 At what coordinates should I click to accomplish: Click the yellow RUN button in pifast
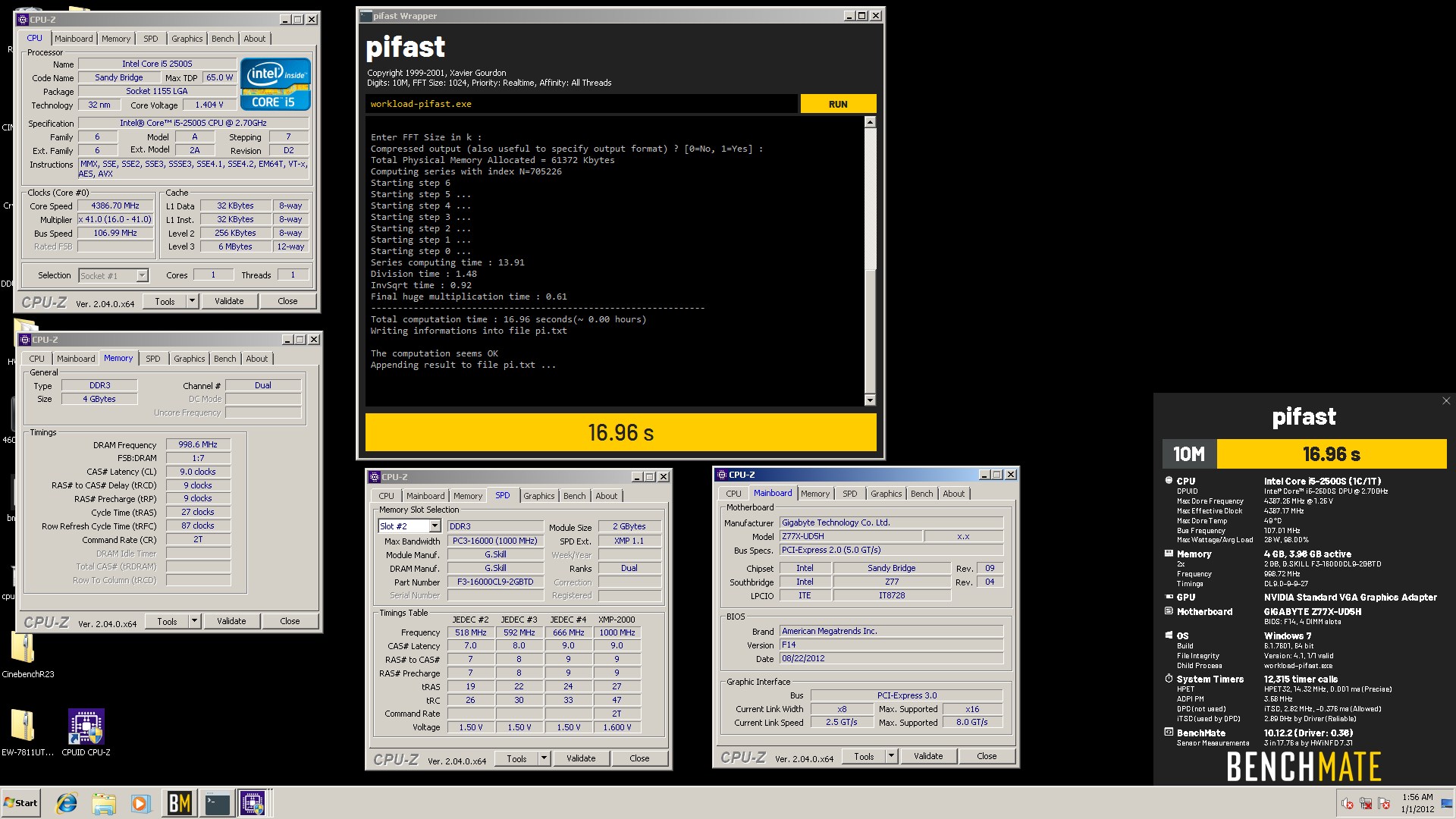(838, 104)
